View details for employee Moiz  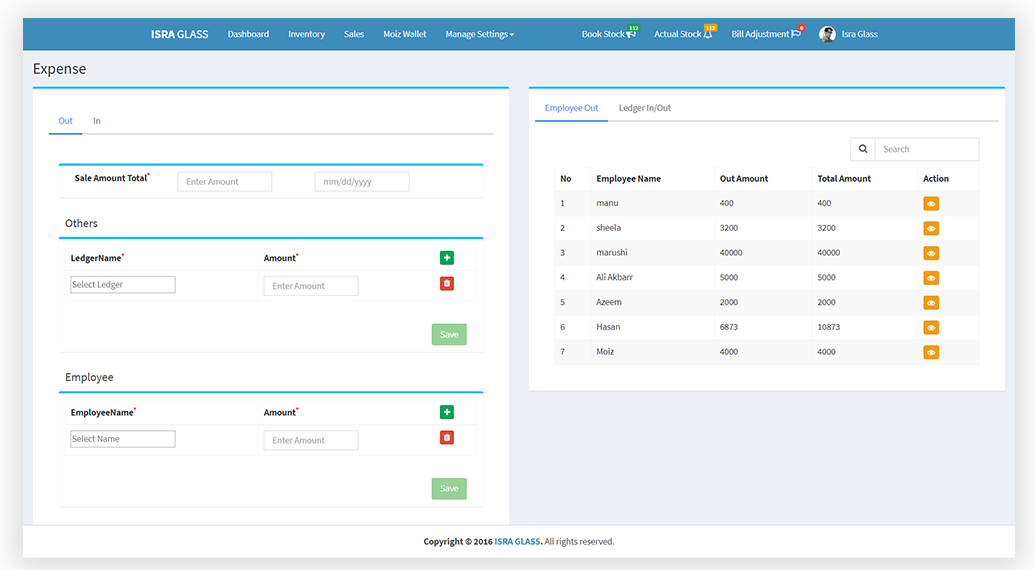point(931,352)
